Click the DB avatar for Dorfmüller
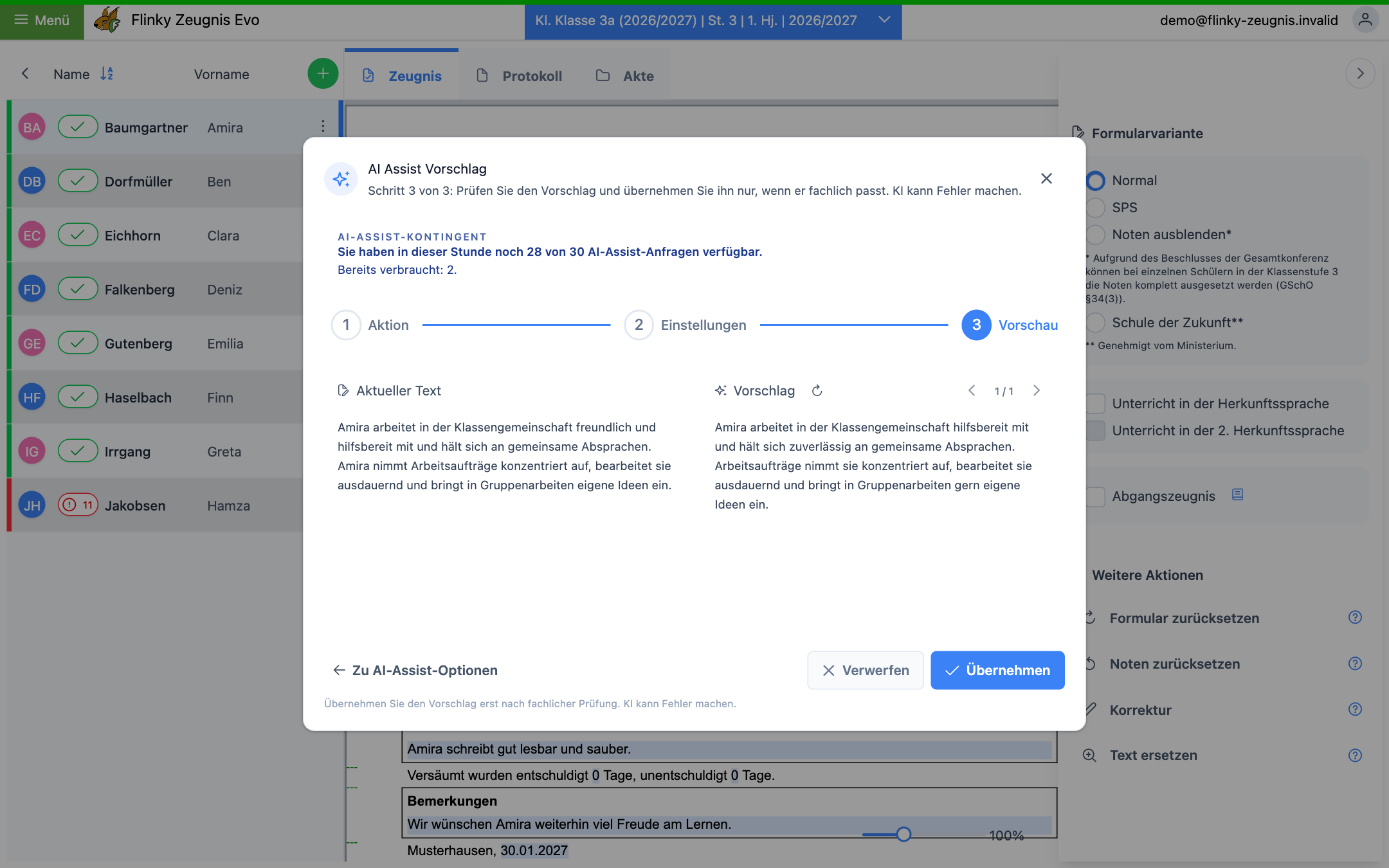 tap(32, 181)
